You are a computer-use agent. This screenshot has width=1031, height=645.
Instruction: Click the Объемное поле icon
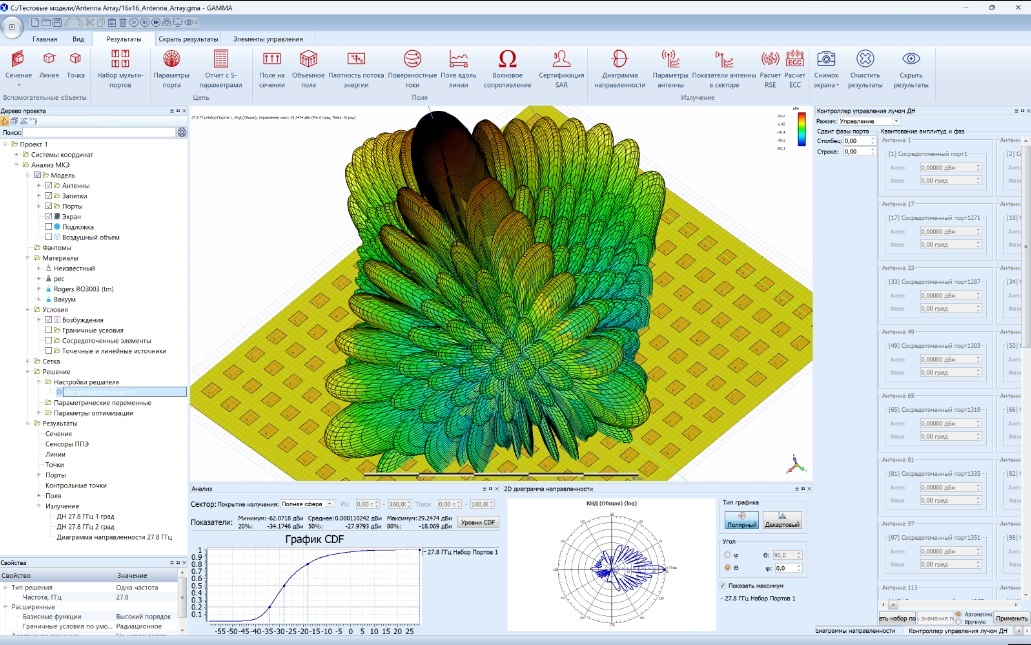[x=309, y=60]
